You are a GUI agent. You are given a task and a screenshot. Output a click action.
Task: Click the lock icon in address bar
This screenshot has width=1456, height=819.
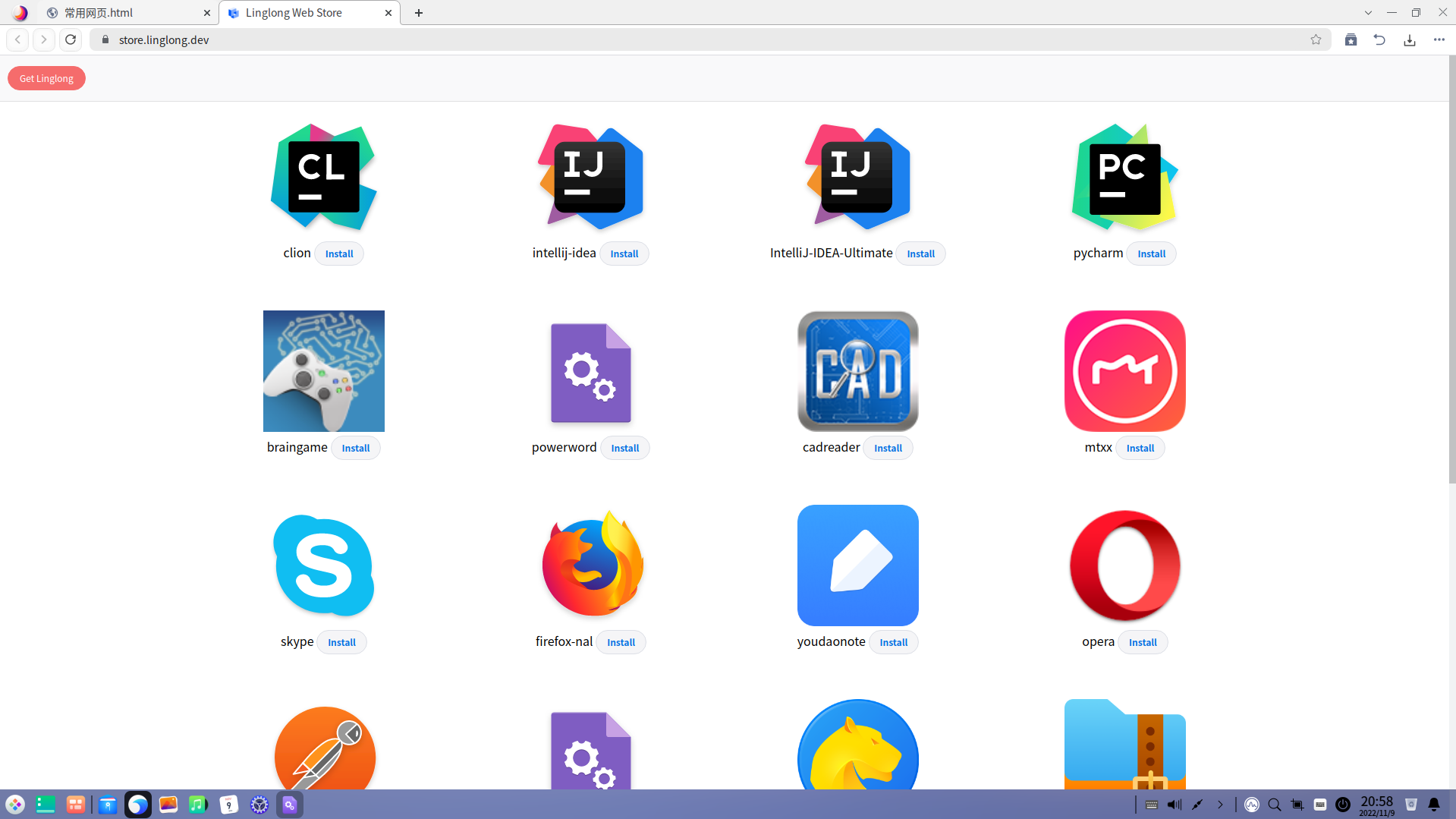(105, 39)
